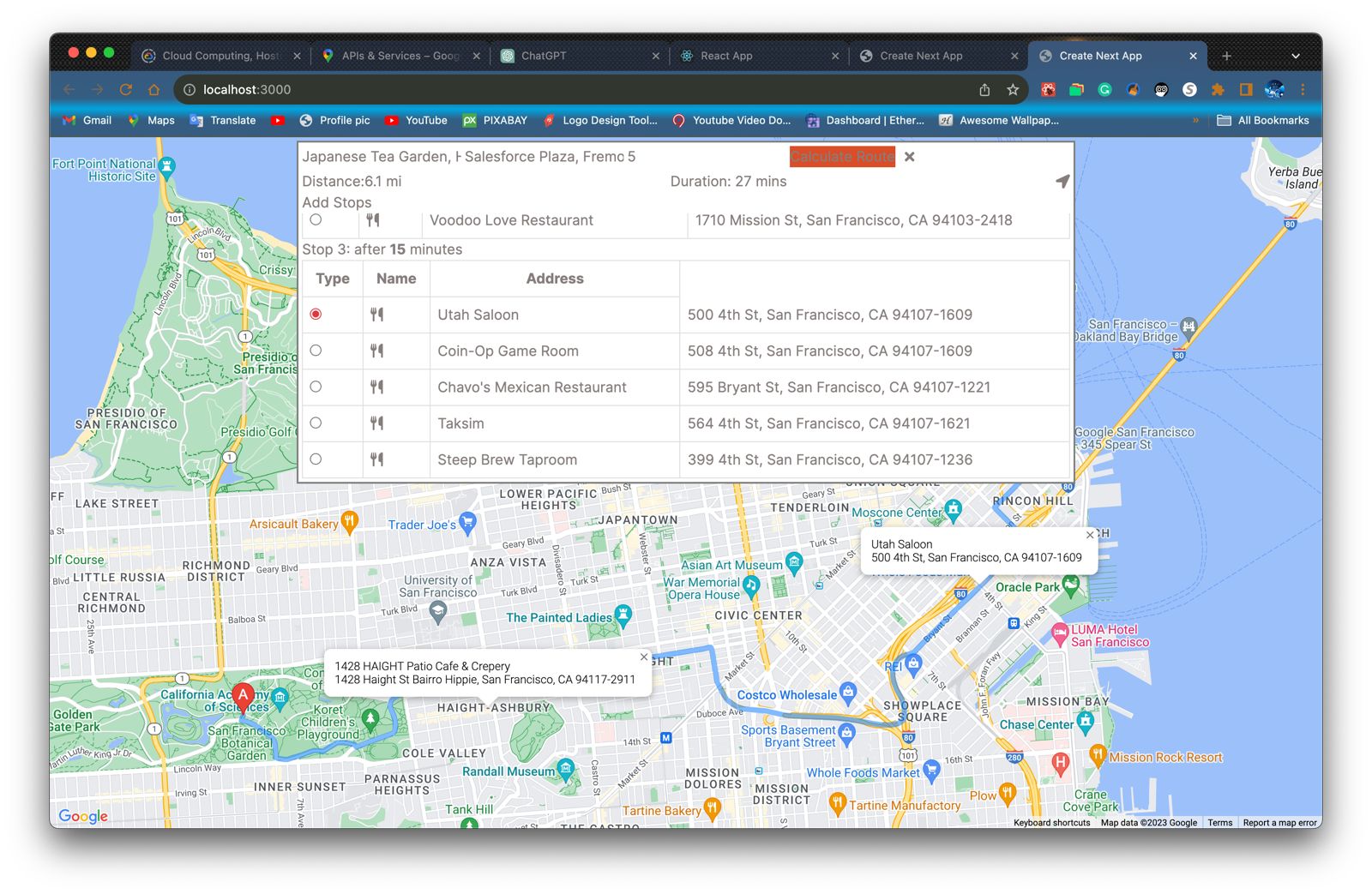Viewport: 1372px width, 894px height.
Task: Expand the tab search dropdown arrow
Action: pos(1296,56)
